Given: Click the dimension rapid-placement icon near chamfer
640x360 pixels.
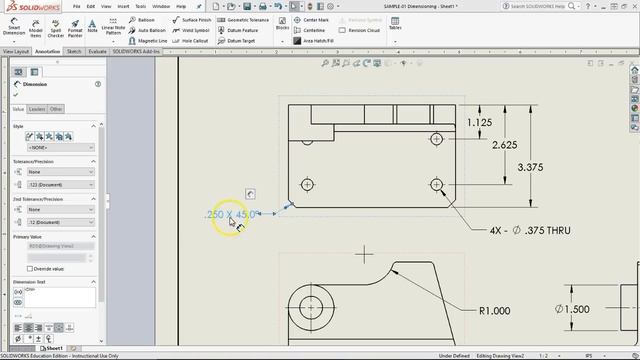Looking at the screenshot, I should click(x=250, y=194).
